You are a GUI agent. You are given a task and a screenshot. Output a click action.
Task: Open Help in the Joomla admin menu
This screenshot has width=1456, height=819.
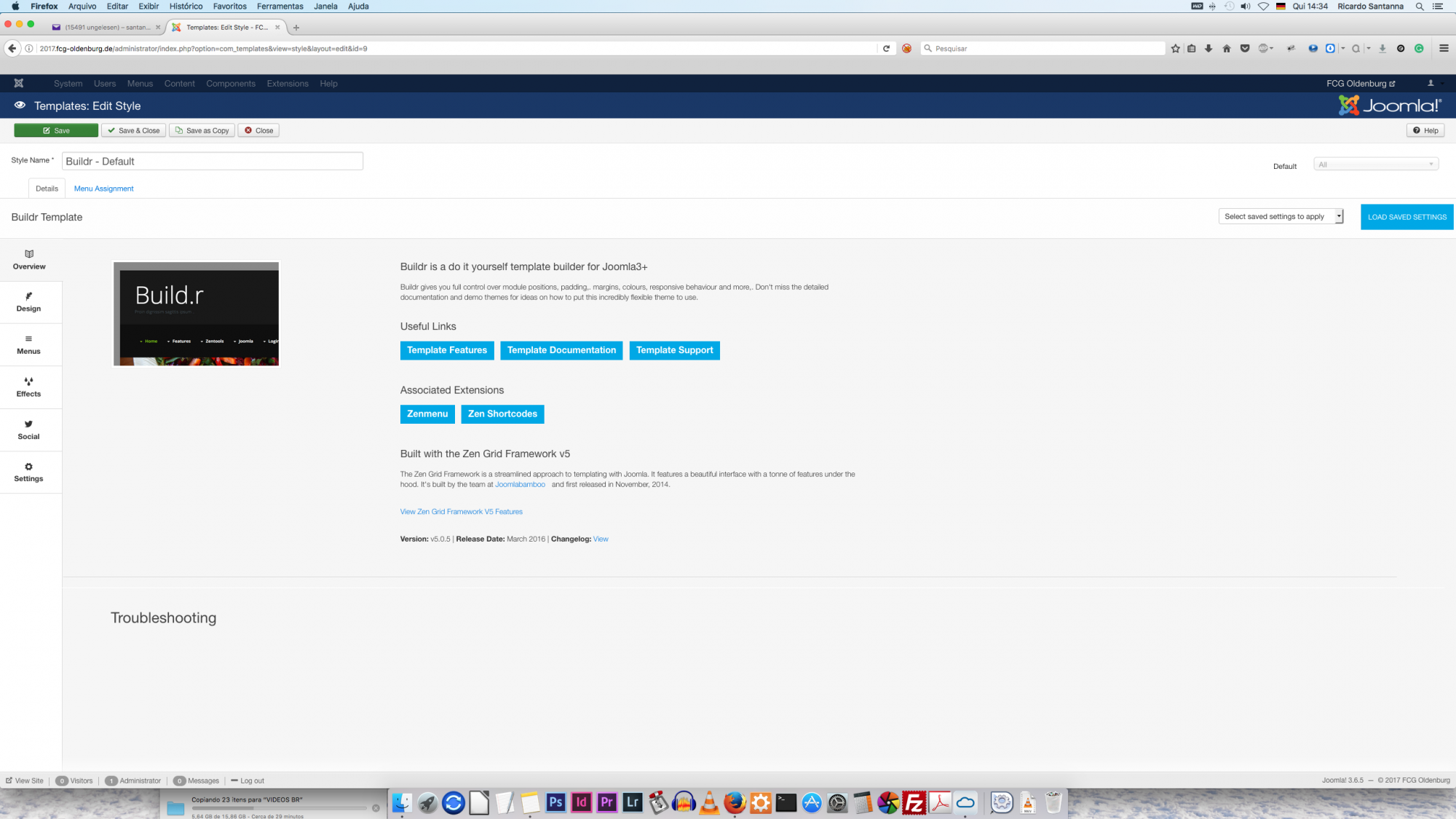coord(329,84)
